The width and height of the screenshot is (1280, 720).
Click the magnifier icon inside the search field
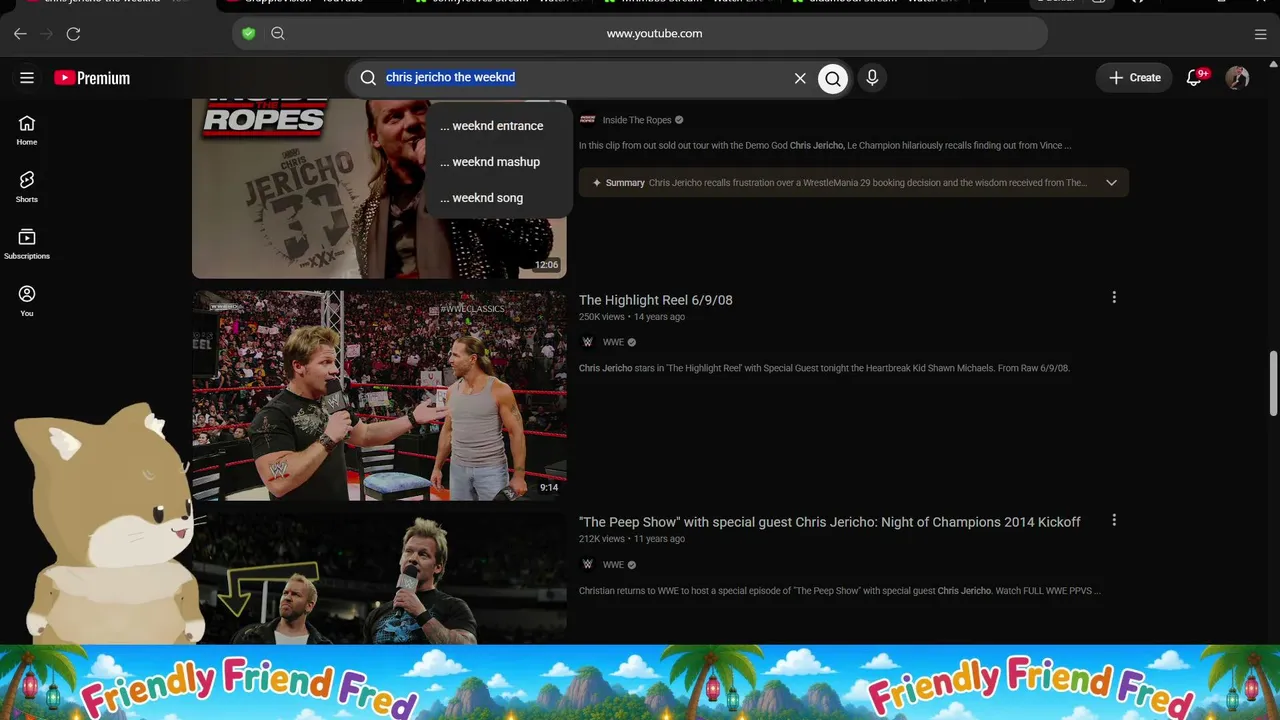368,78
